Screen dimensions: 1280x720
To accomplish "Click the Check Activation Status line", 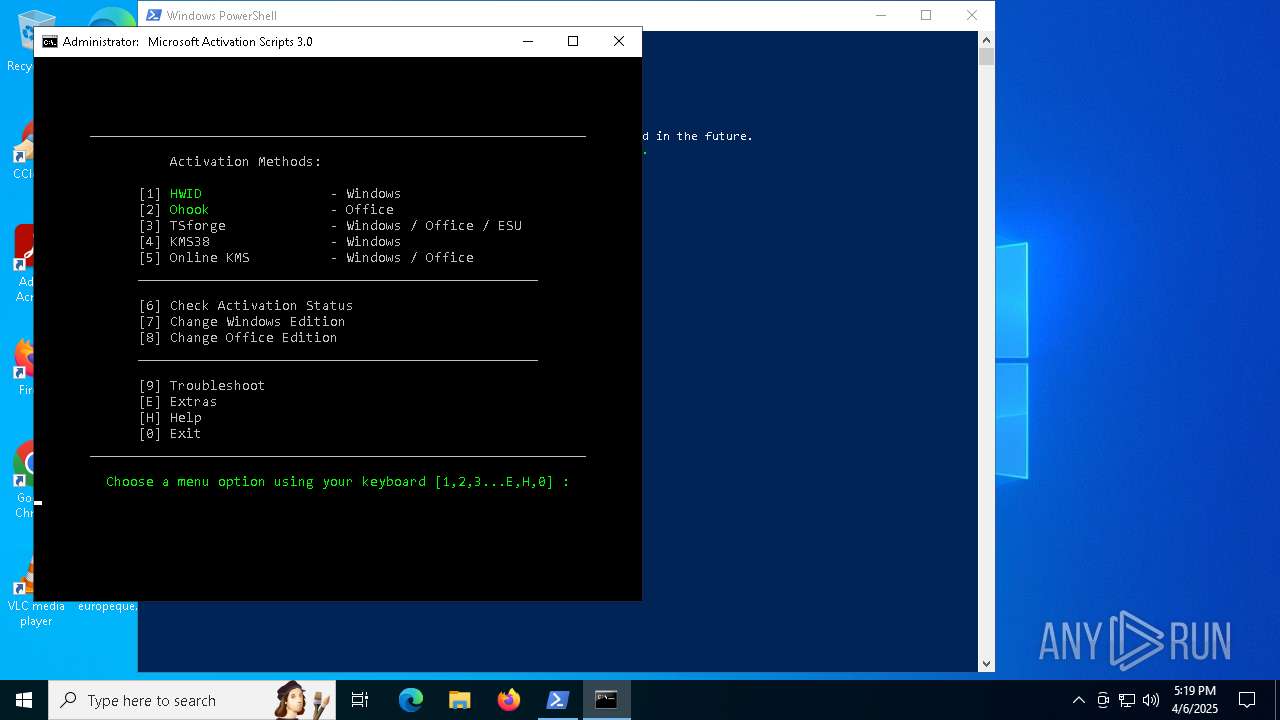I will [246, 305].
